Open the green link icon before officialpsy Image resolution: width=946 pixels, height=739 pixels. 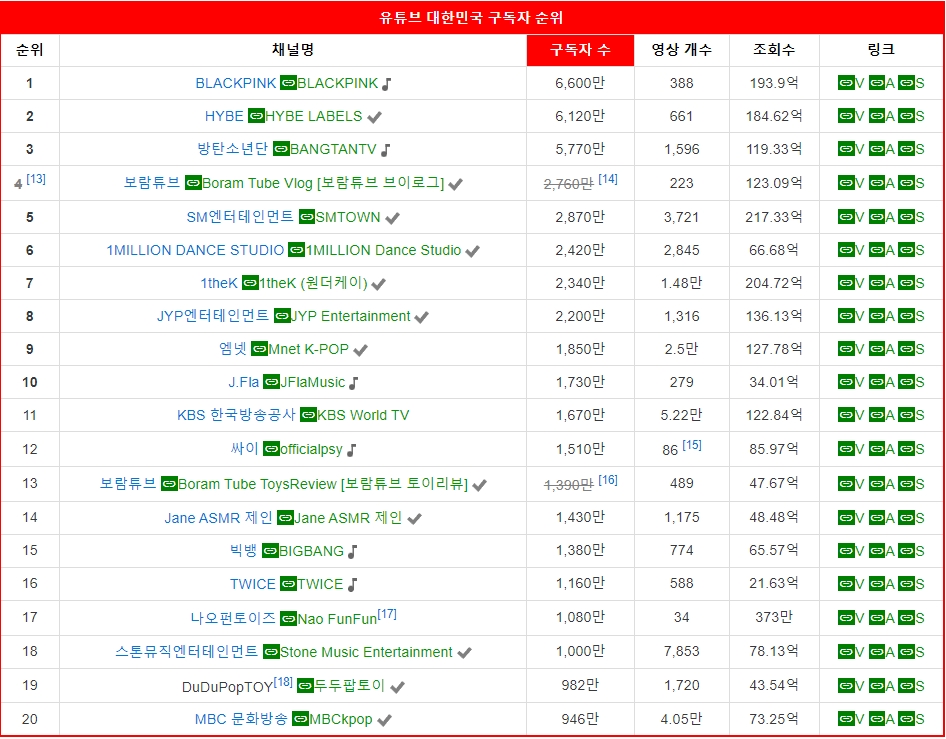point(271,449)
